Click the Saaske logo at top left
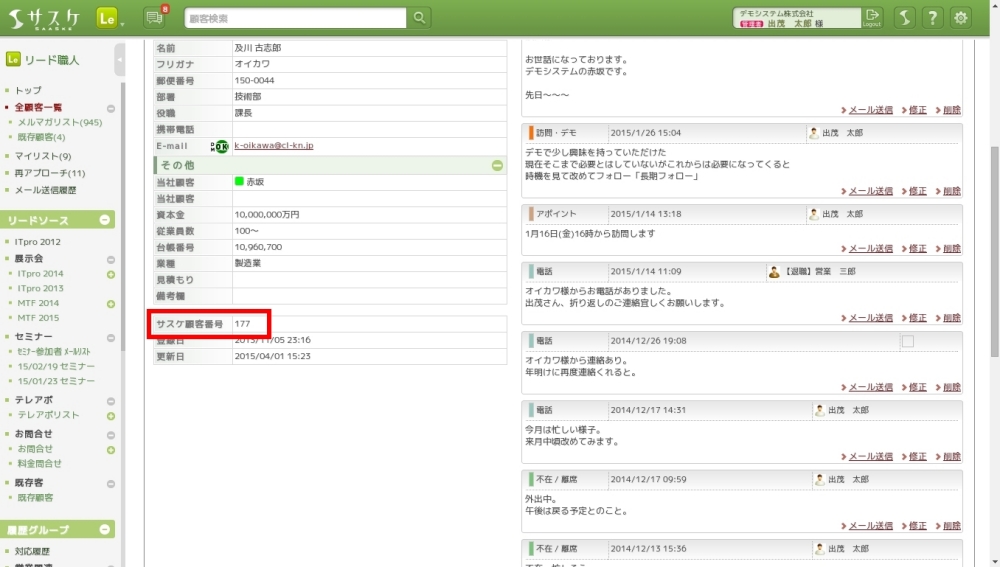The height and width of the screenshot is (567, 1000). pyautogui.click(x=45, y=18)
